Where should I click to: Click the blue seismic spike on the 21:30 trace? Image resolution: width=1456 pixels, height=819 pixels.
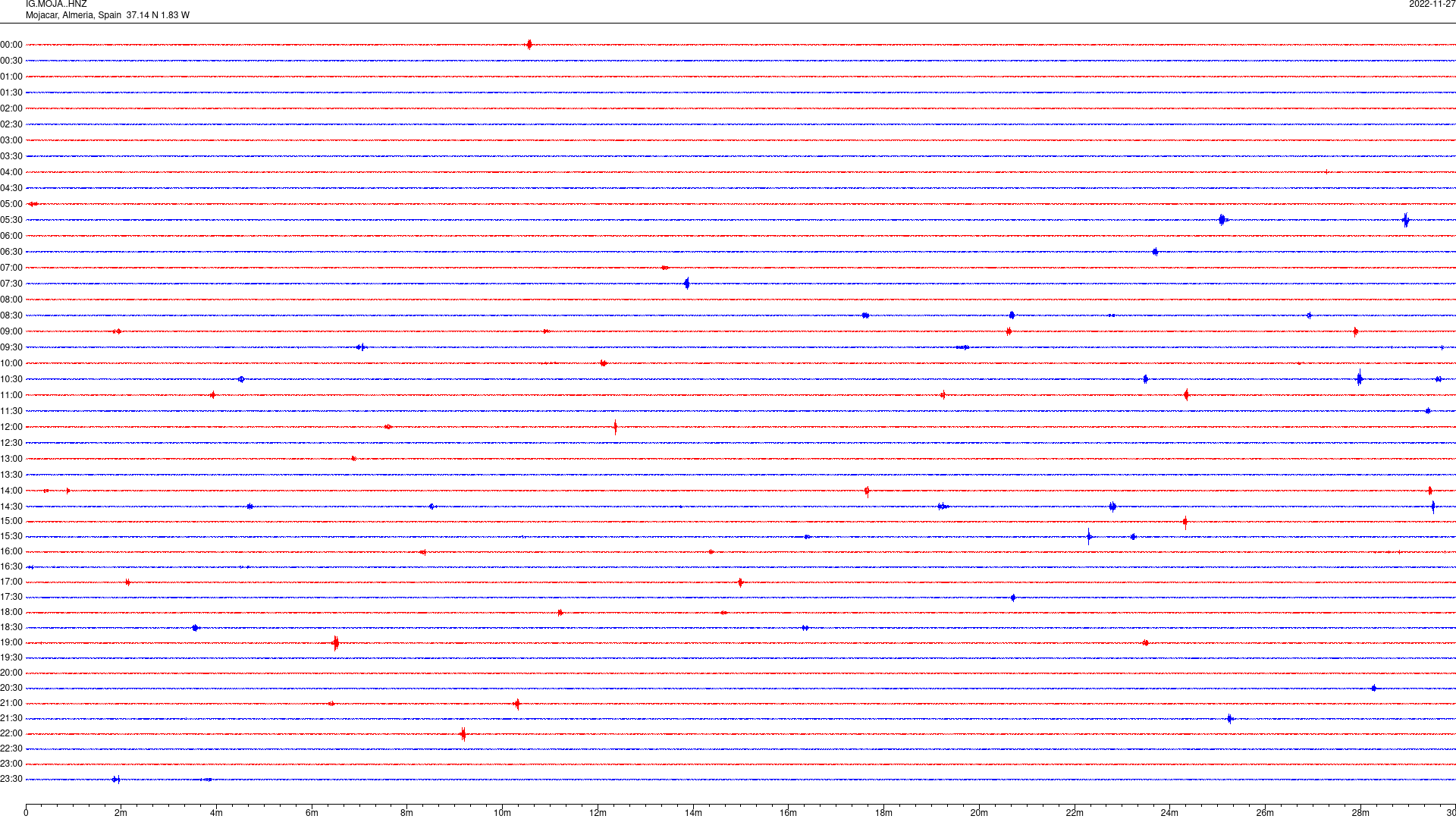(1230, 718)
